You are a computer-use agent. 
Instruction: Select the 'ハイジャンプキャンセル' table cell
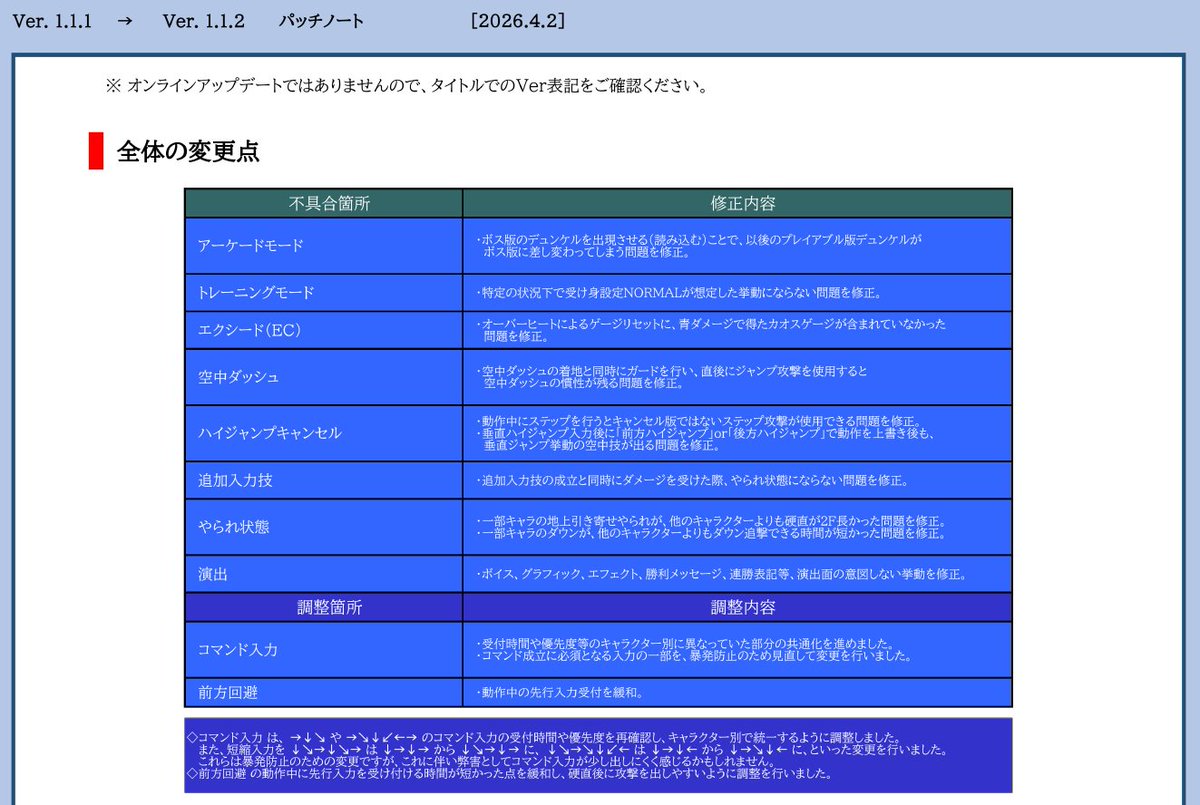point(324,433)
